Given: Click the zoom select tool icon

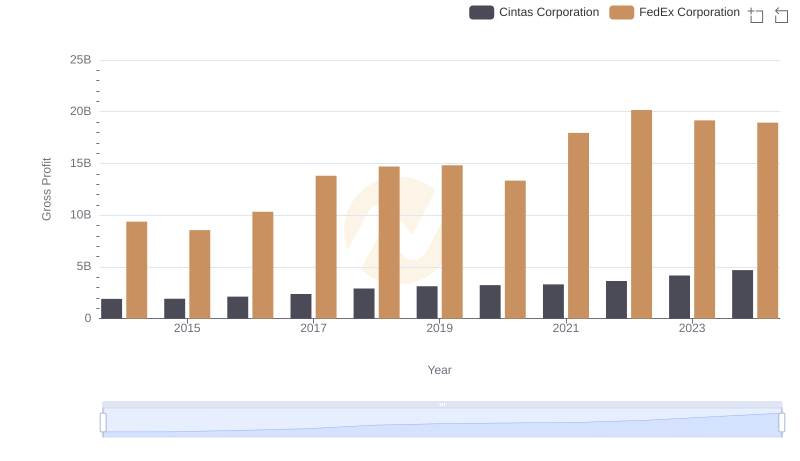Looking at the screenshot, I should point(756,15).
